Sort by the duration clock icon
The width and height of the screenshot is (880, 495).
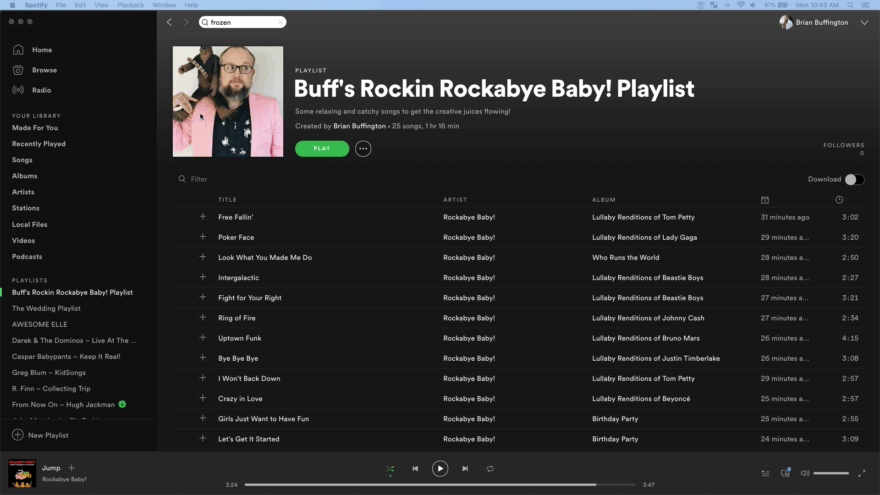tap(839, 200)
